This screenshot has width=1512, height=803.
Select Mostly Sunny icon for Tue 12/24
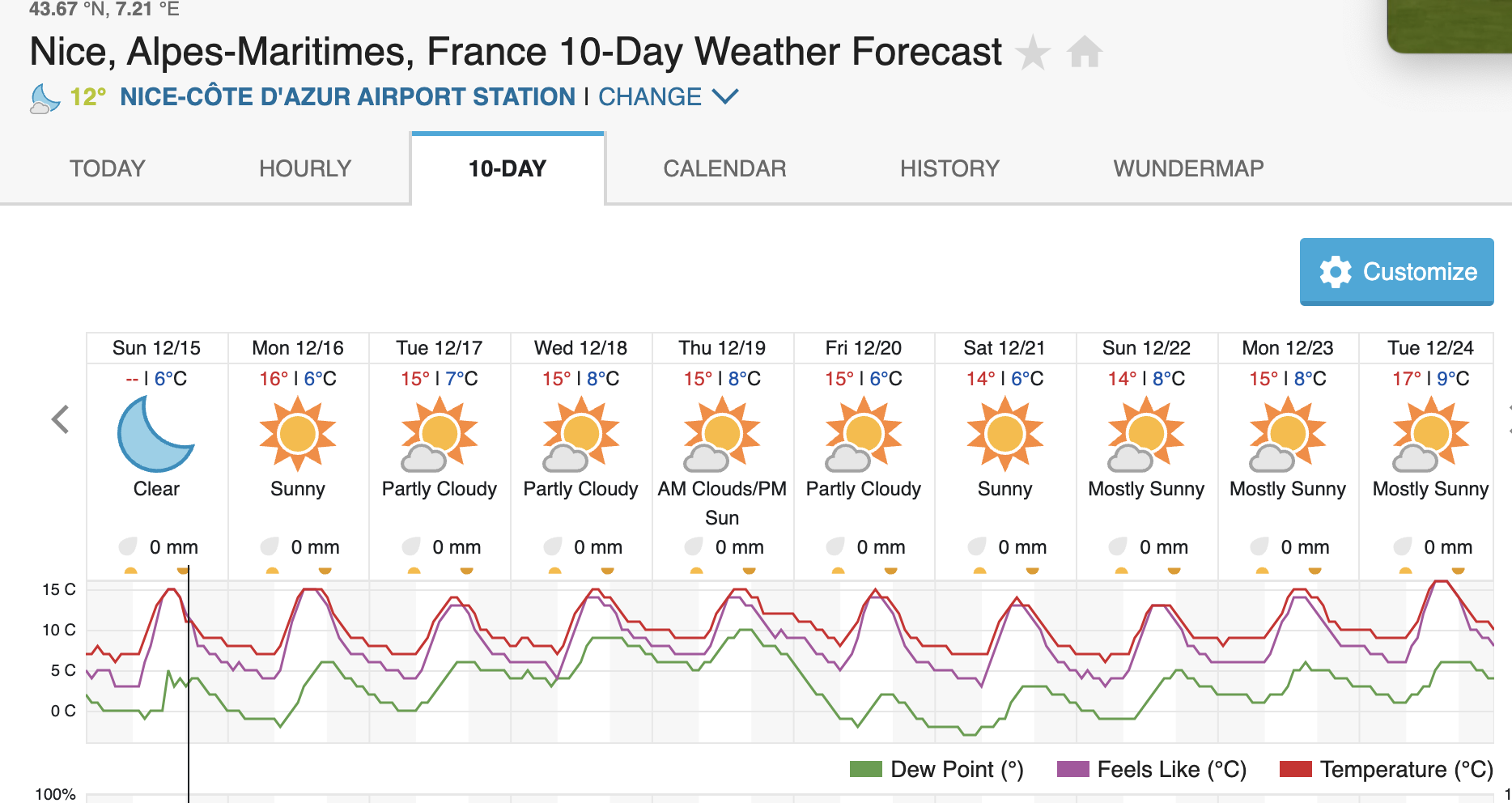tap(1430, 434)
